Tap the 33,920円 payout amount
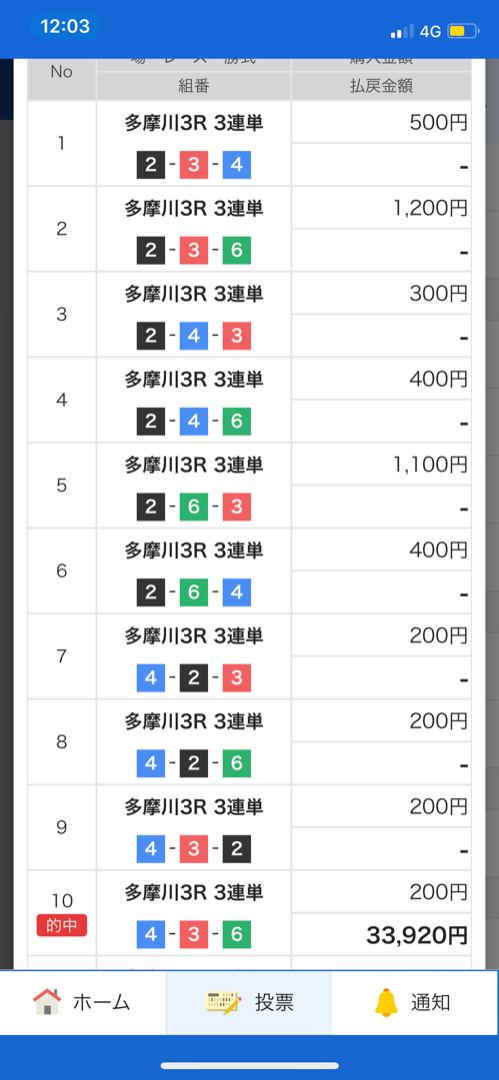Screen dimensions: 499x1080 [x=417, y=935]
